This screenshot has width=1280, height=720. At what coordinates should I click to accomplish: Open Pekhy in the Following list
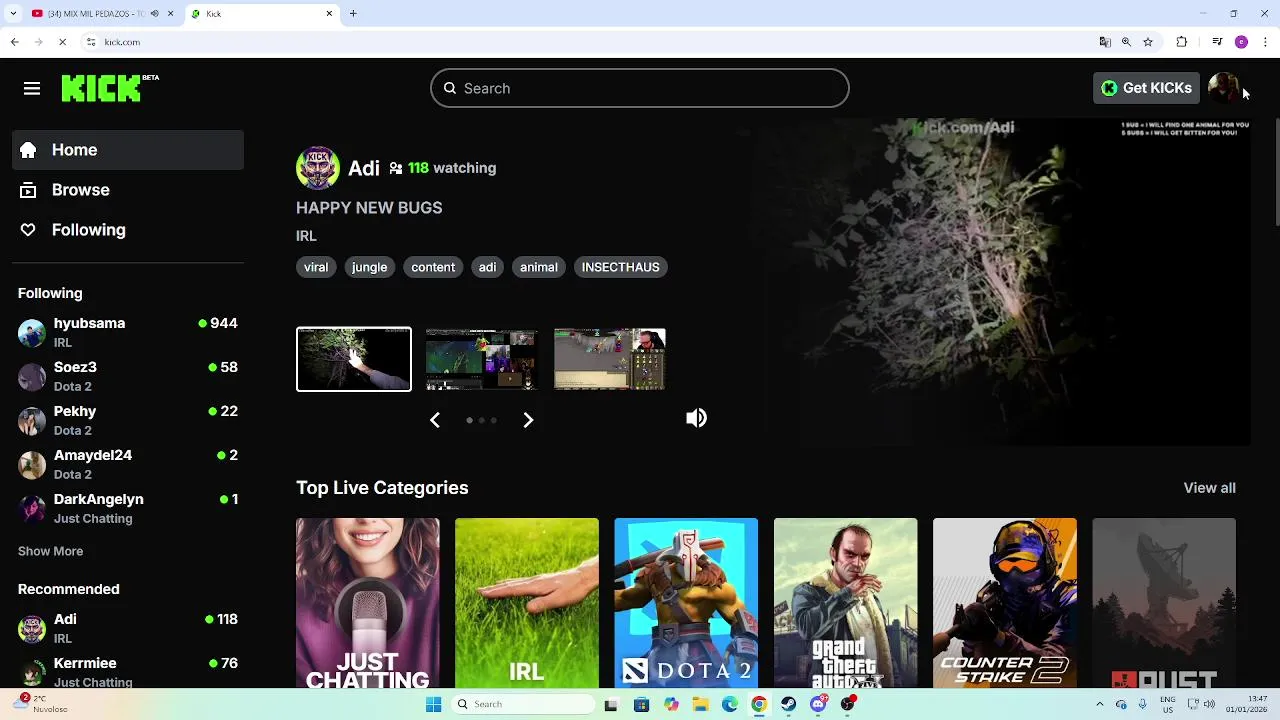click(128, 420)
